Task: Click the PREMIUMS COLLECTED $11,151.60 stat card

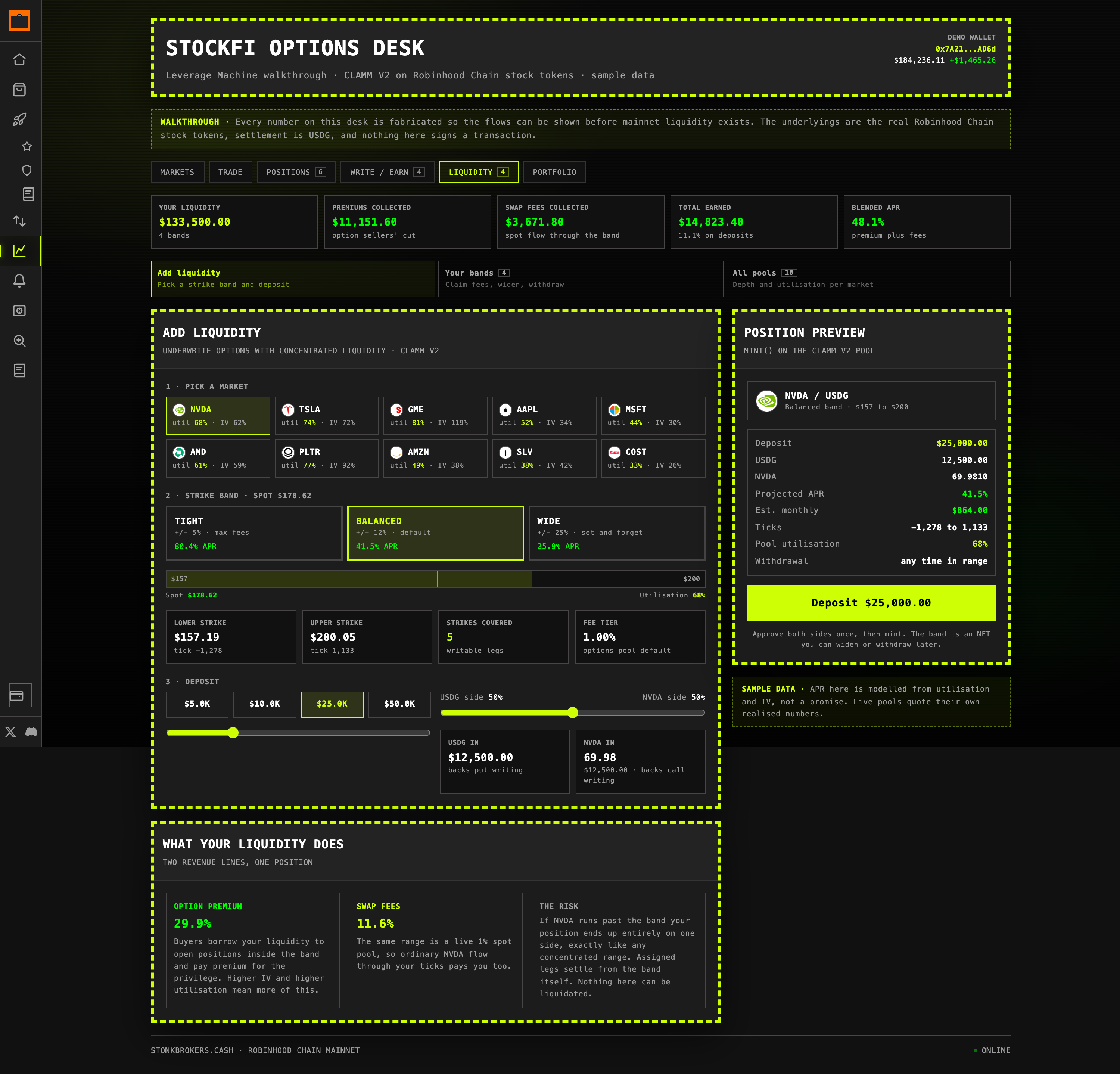Action: point(407,222)
